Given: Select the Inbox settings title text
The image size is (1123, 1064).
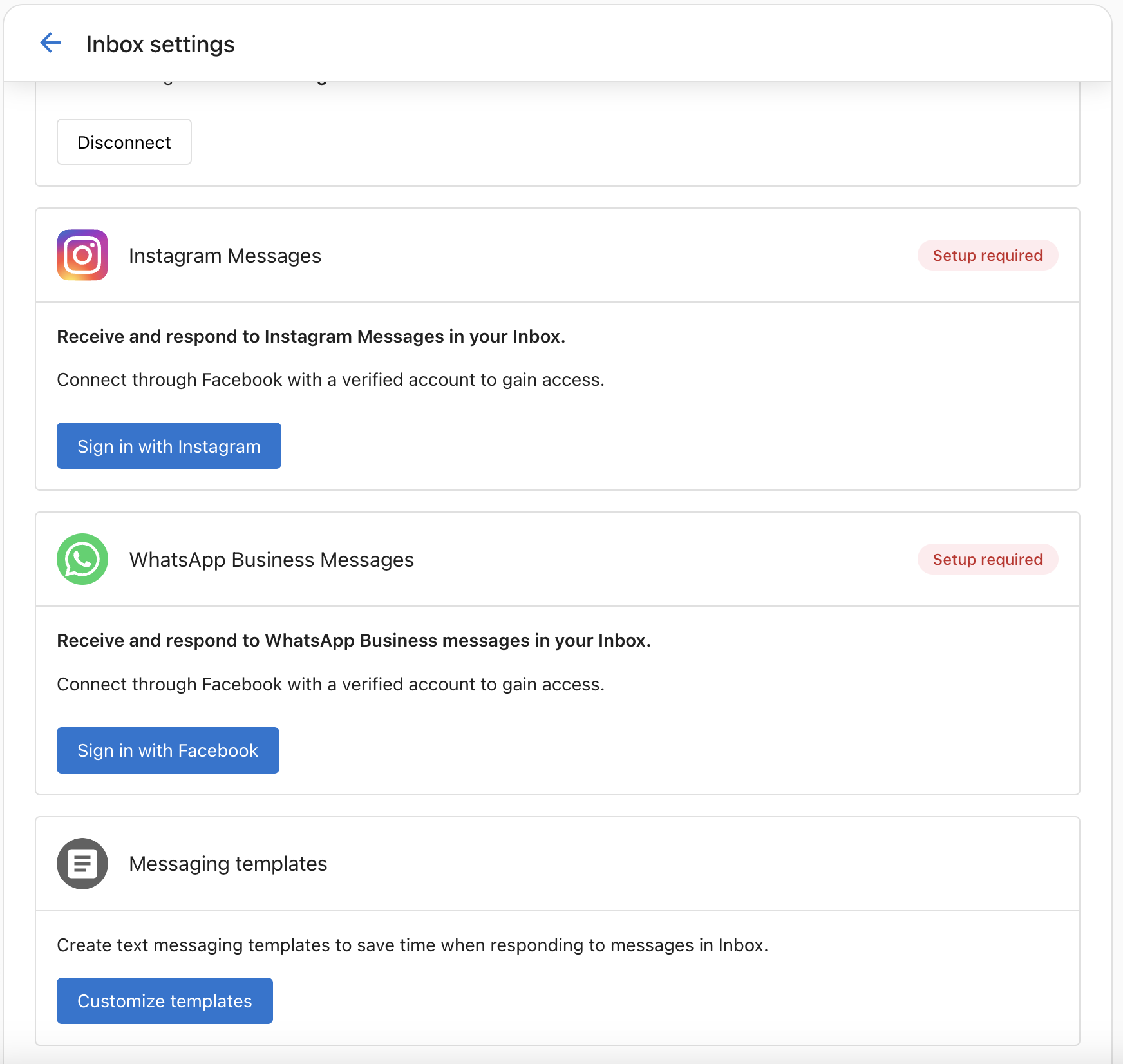Looking at the screenshot, I should [x=160, y=44].
